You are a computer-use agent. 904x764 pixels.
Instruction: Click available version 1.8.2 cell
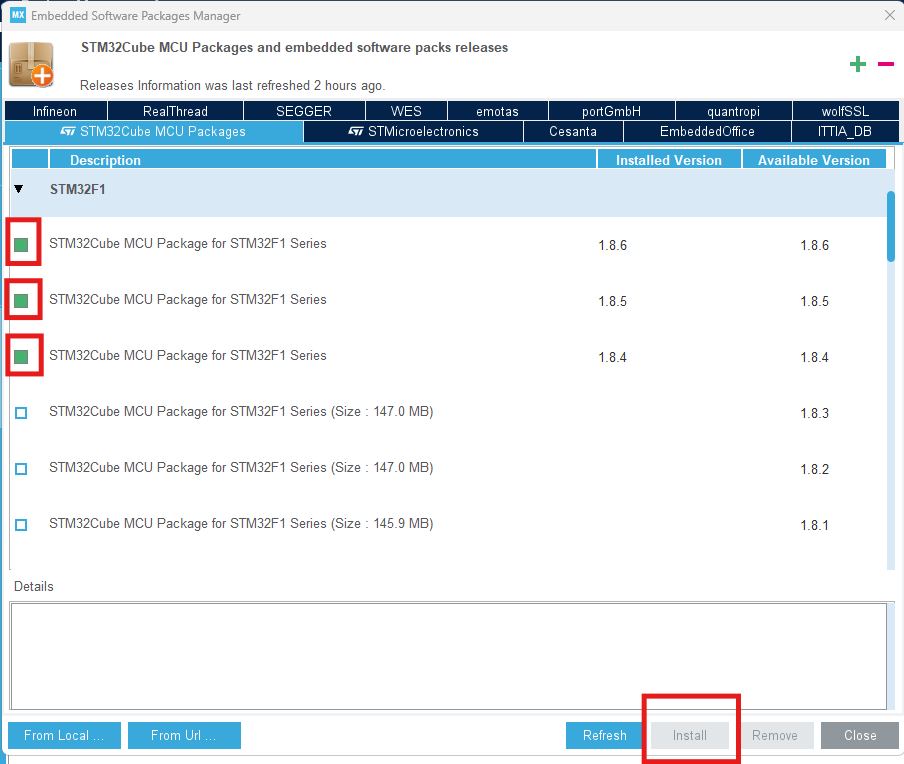point(815,469)
